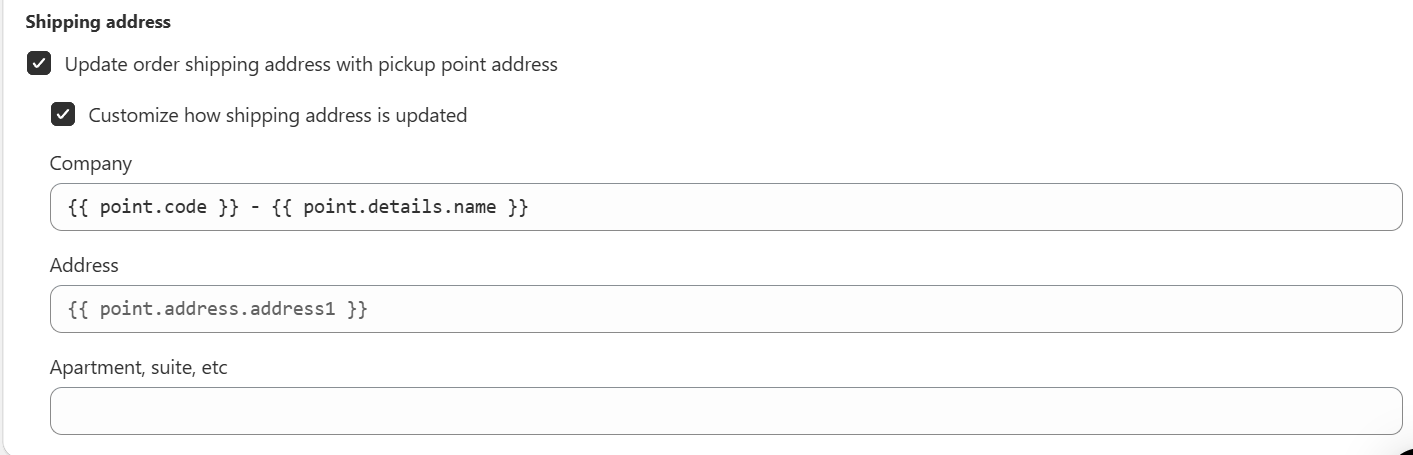Click the Address field label
Image resolution: width=1413 pixels, height=455 pixels.
point(84,265)
